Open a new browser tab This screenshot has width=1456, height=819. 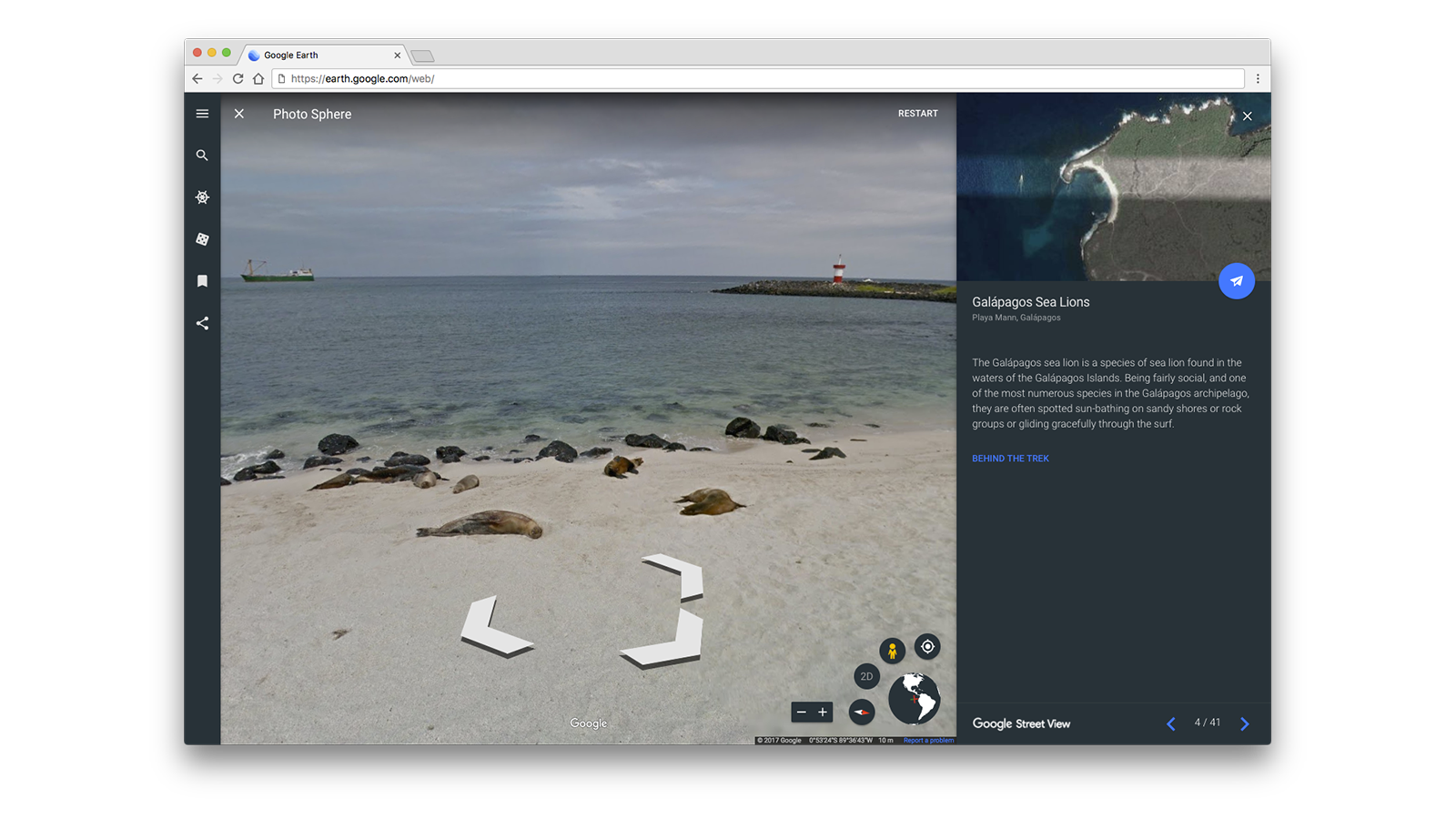422,56
